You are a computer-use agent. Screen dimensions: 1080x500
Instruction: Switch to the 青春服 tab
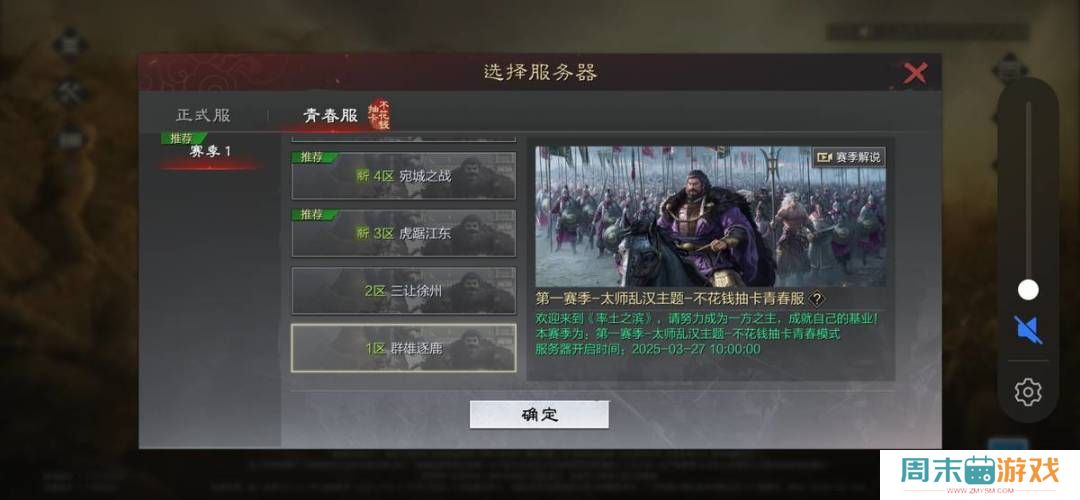[331, 115]
